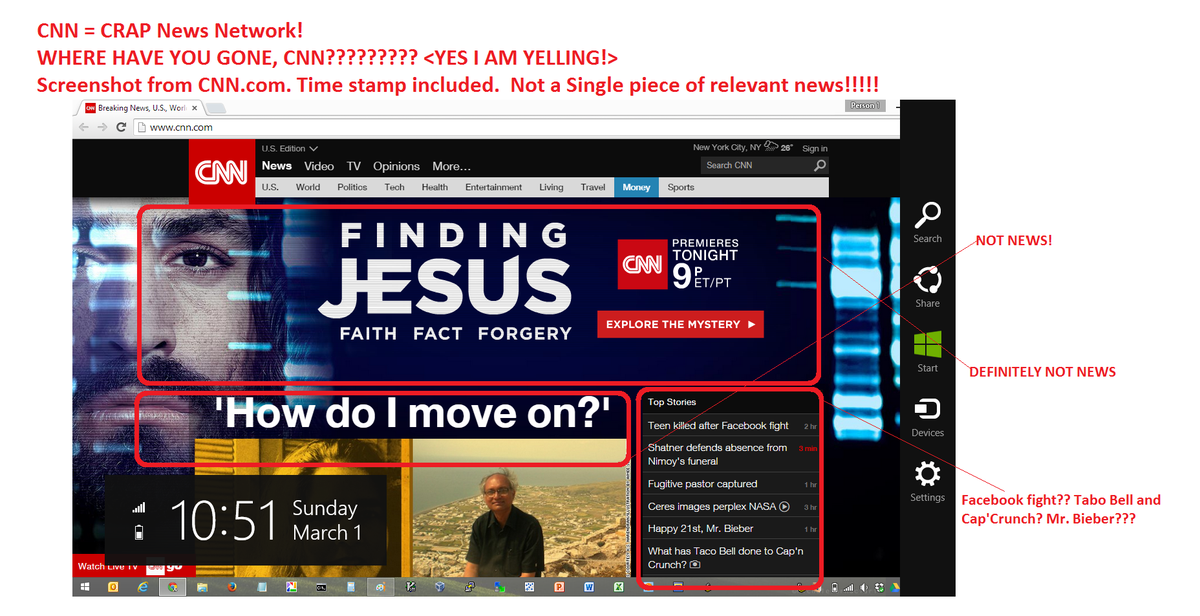Select the TV nav item
The width and height of the screenshot is (1200, 616).
point(354,166)
